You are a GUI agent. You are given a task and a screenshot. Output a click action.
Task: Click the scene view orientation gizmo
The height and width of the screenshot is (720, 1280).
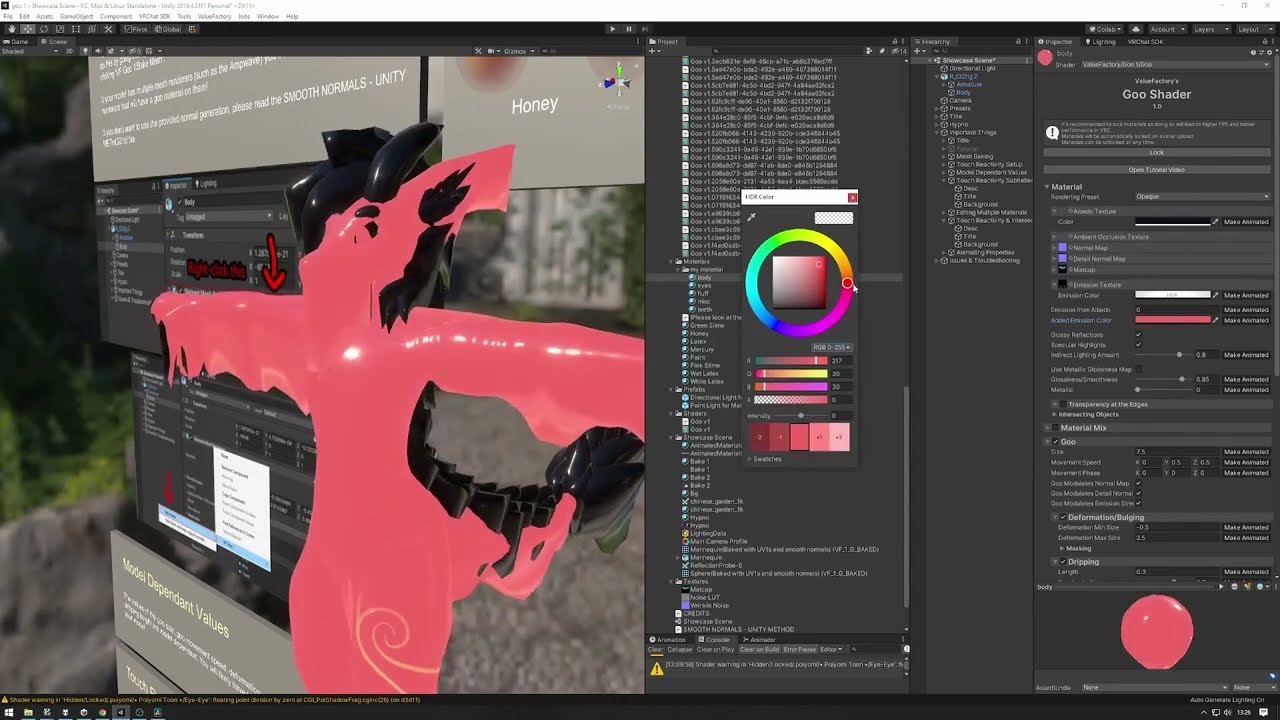[617, 82]
